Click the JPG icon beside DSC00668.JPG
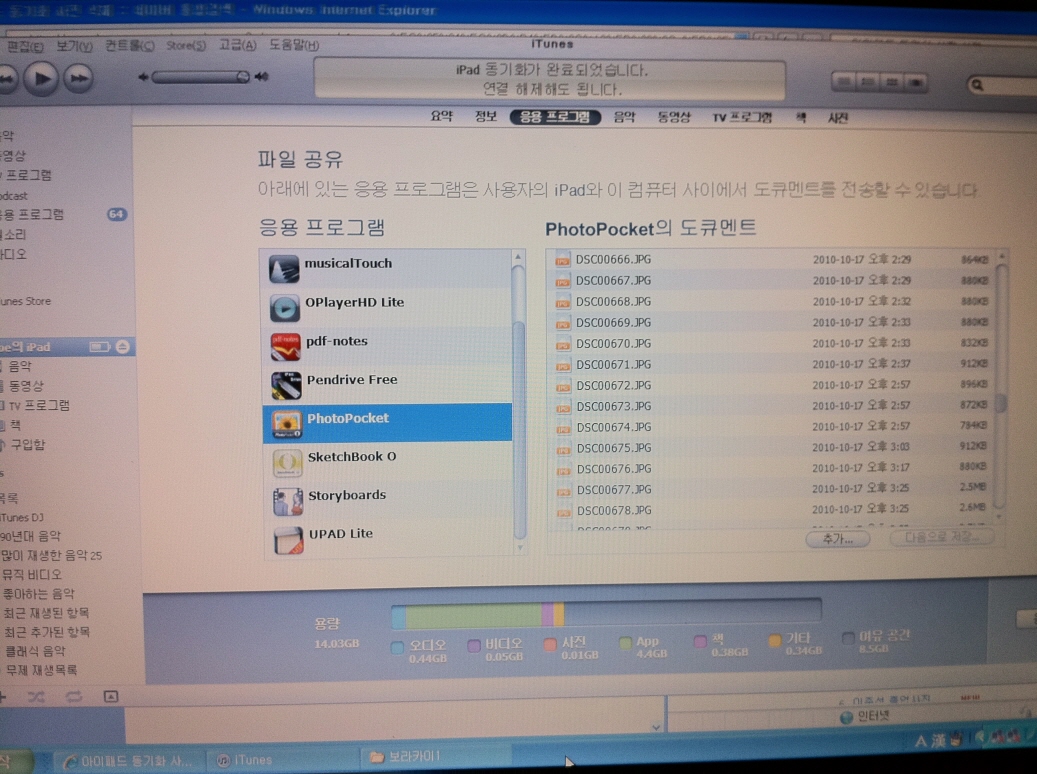 [563, 302]
